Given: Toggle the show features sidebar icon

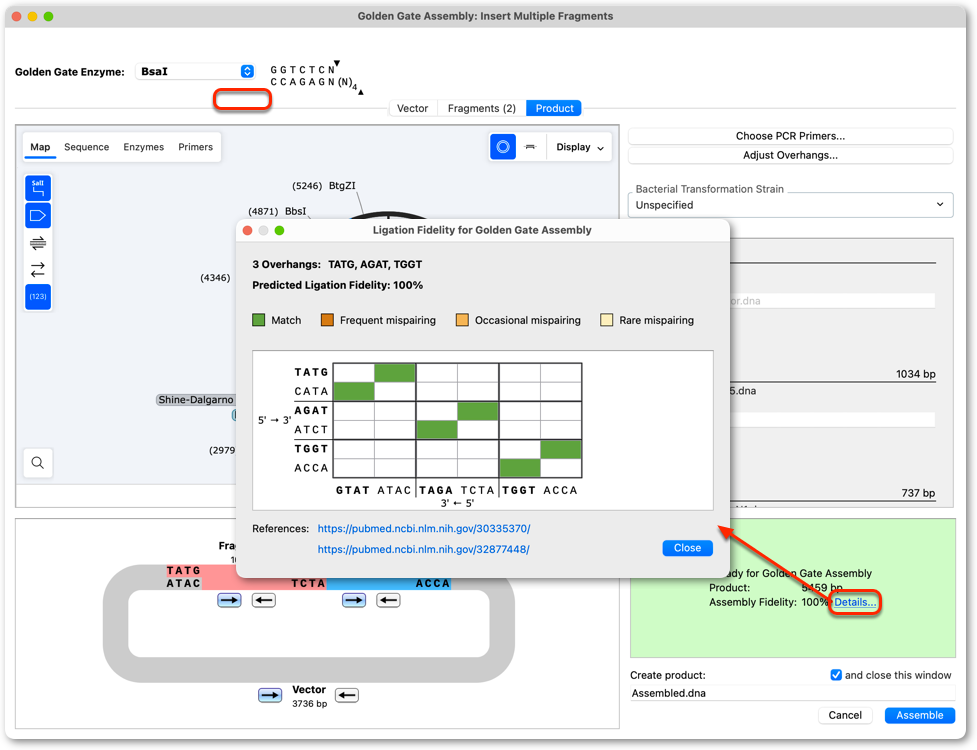Looking at the screenshot, I should tap(38, 216).
